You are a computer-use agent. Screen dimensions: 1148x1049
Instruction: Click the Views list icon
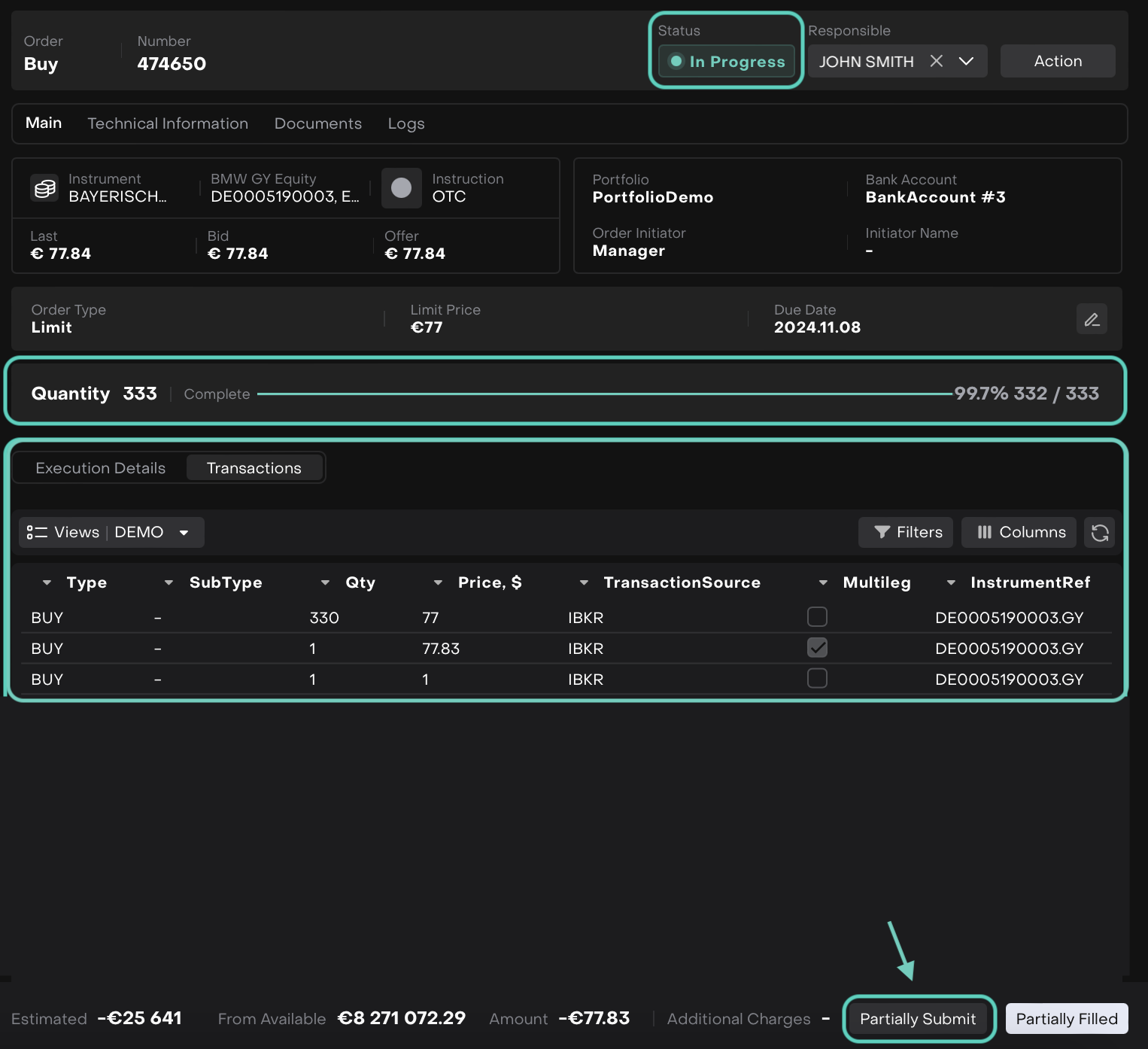tap(37, 533)
